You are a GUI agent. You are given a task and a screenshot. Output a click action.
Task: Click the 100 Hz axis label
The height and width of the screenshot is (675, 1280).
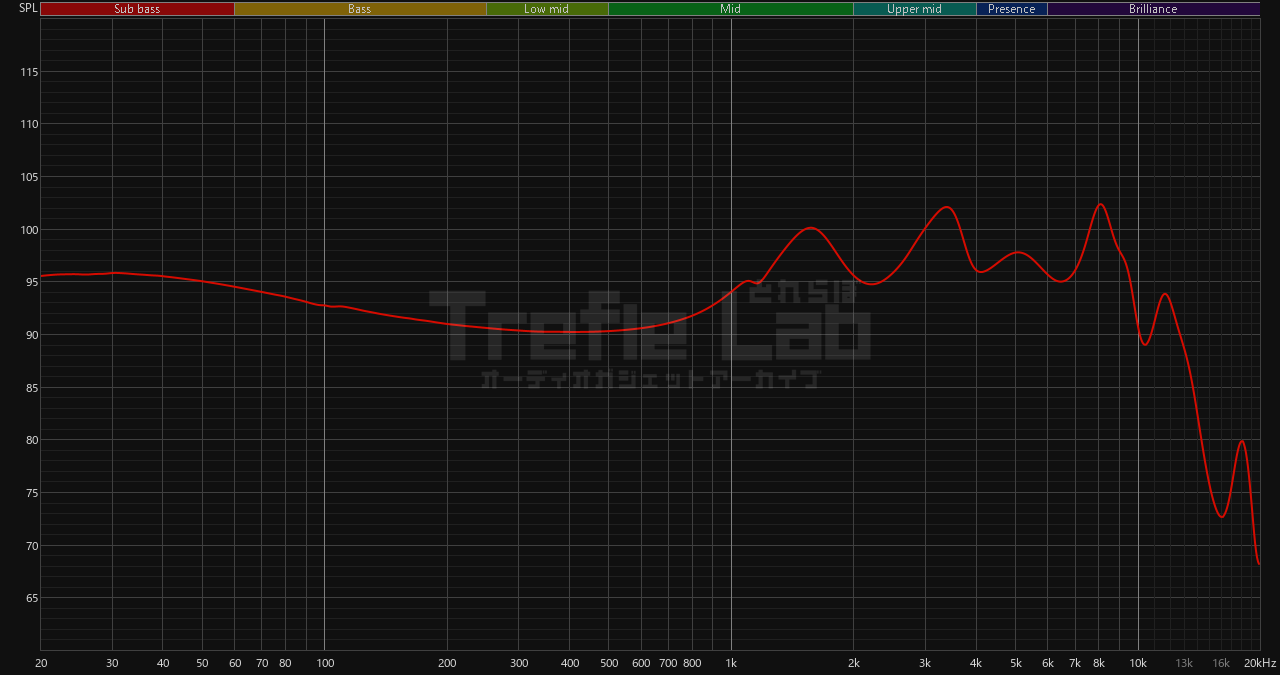324,664
